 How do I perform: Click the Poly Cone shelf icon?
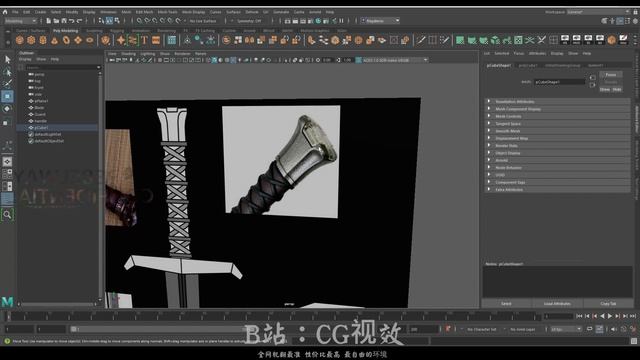click(x=55, y=40)
